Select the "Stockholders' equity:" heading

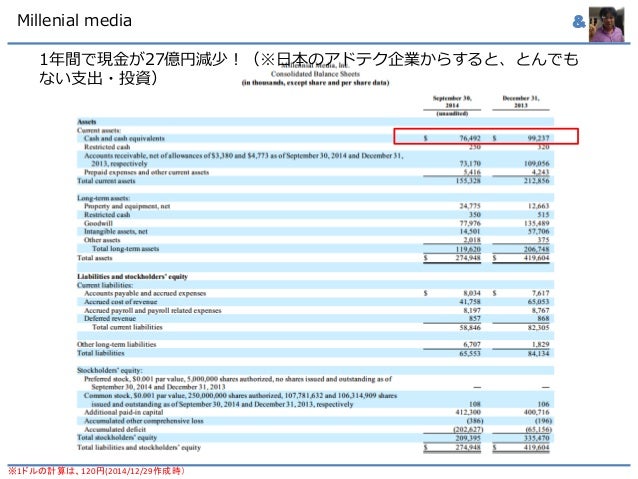click(110, 370)
